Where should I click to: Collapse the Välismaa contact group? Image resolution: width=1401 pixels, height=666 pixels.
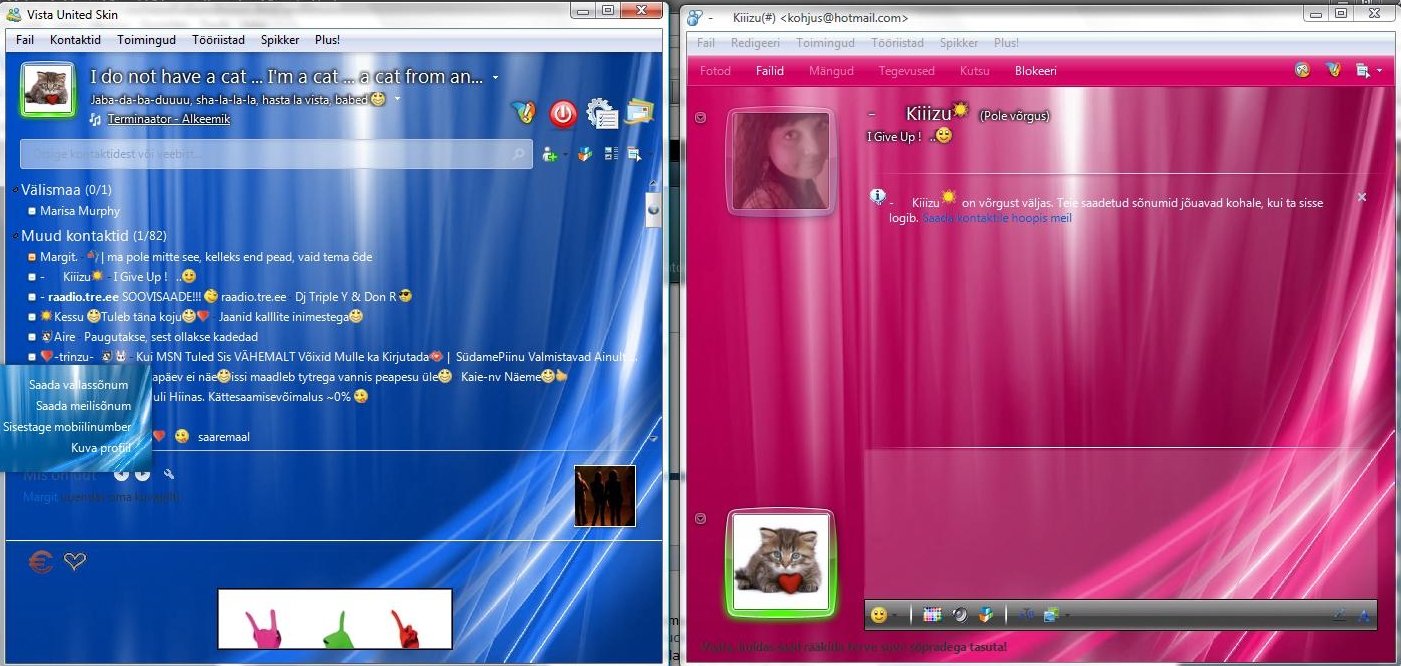point(16,190)
